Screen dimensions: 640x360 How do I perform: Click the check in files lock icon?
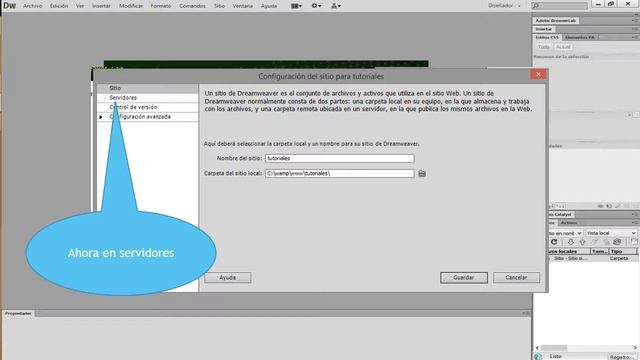click(x=606, y=242)
